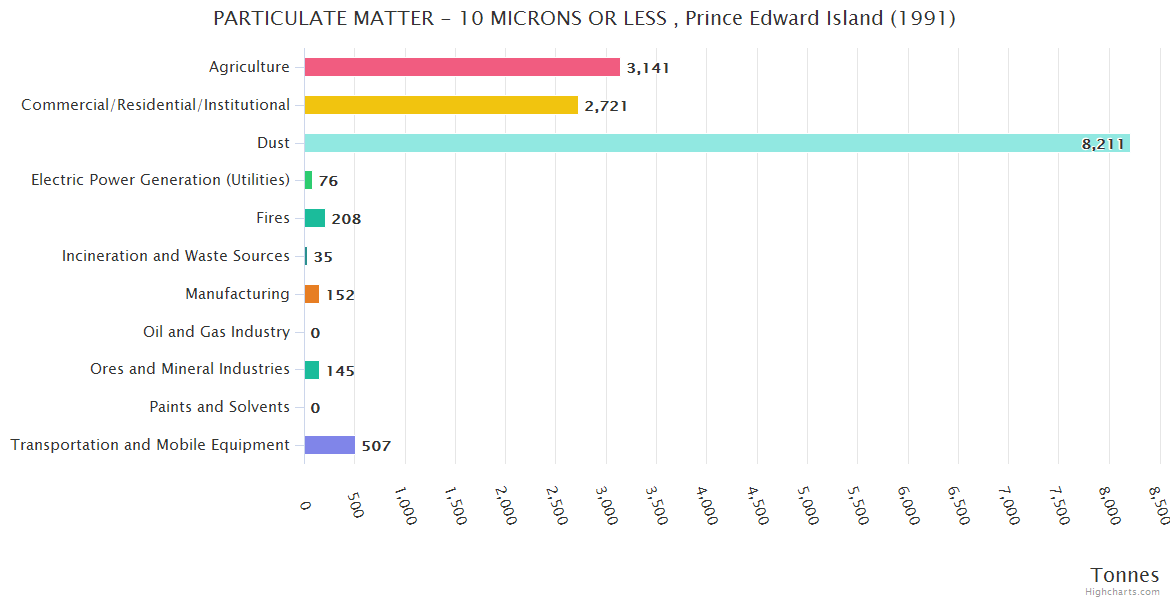This screenshot has width=1170, height=600.
Task: Click the 2,721 value label
Action: 606,106
